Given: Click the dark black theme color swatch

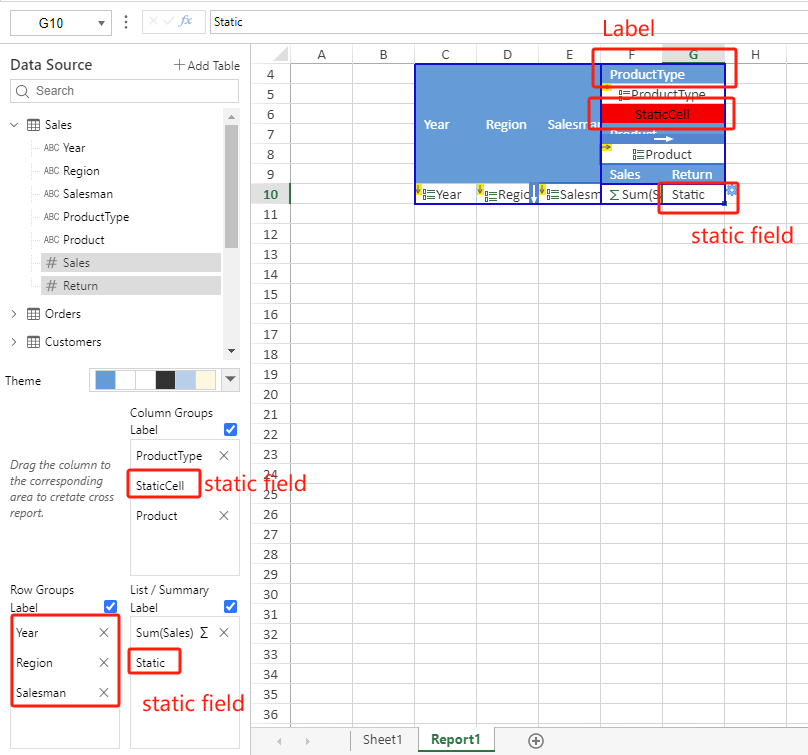Looking at the screenshot, I should (165, 380).
